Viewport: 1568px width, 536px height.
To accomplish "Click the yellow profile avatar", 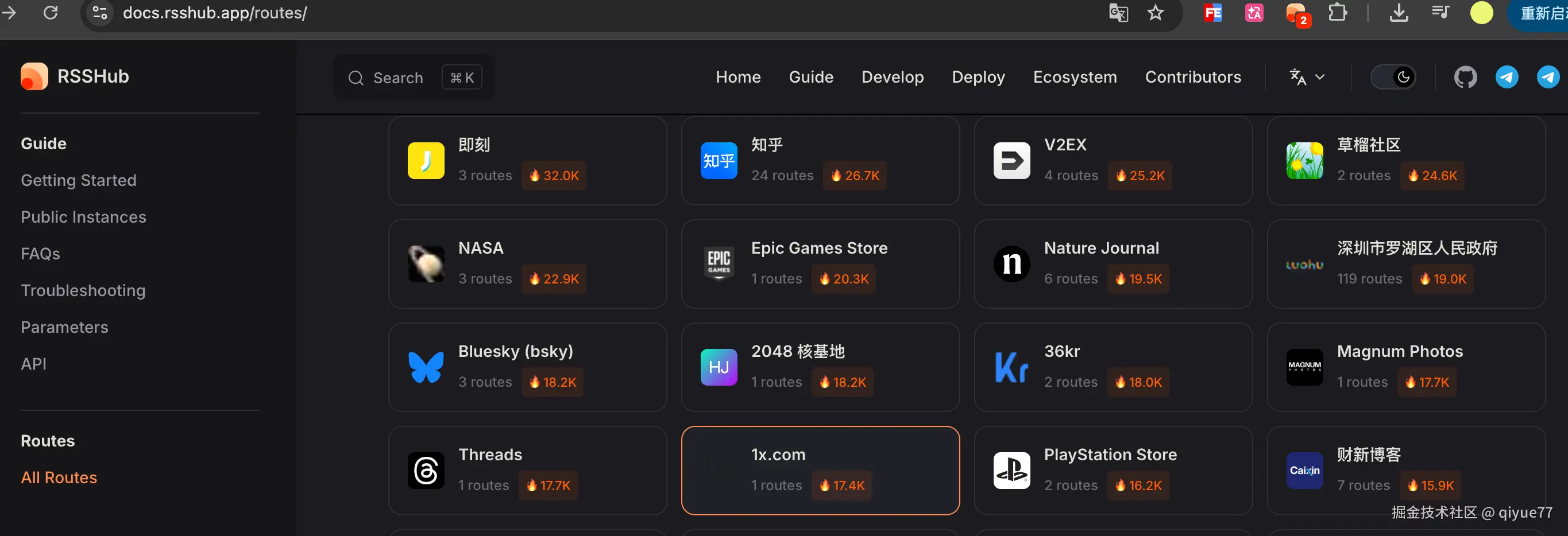I will pos(1482,13).
